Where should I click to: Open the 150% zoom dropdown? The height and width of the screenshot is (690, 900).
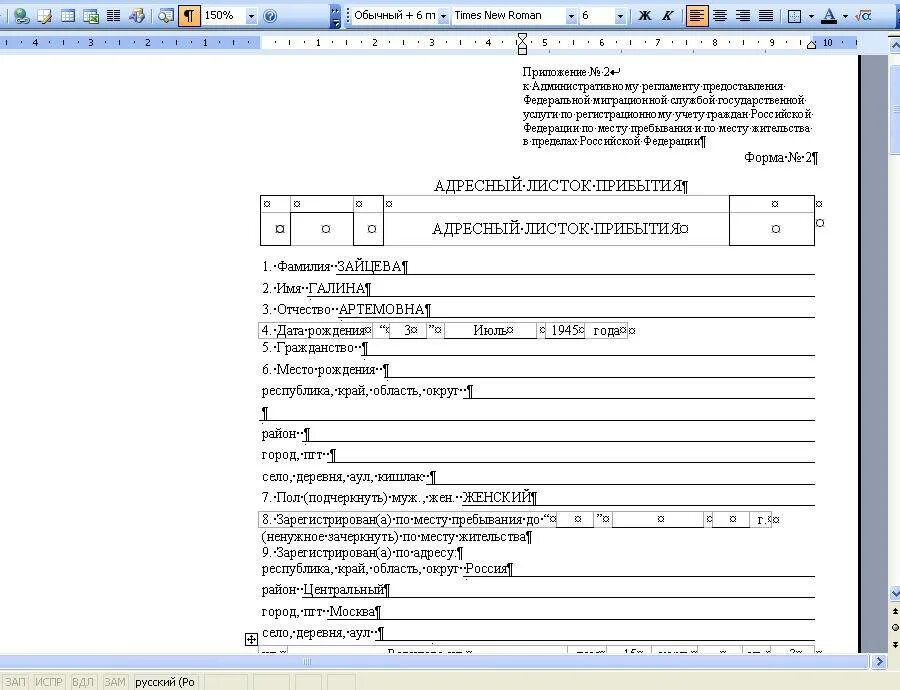tap(251, 16)
